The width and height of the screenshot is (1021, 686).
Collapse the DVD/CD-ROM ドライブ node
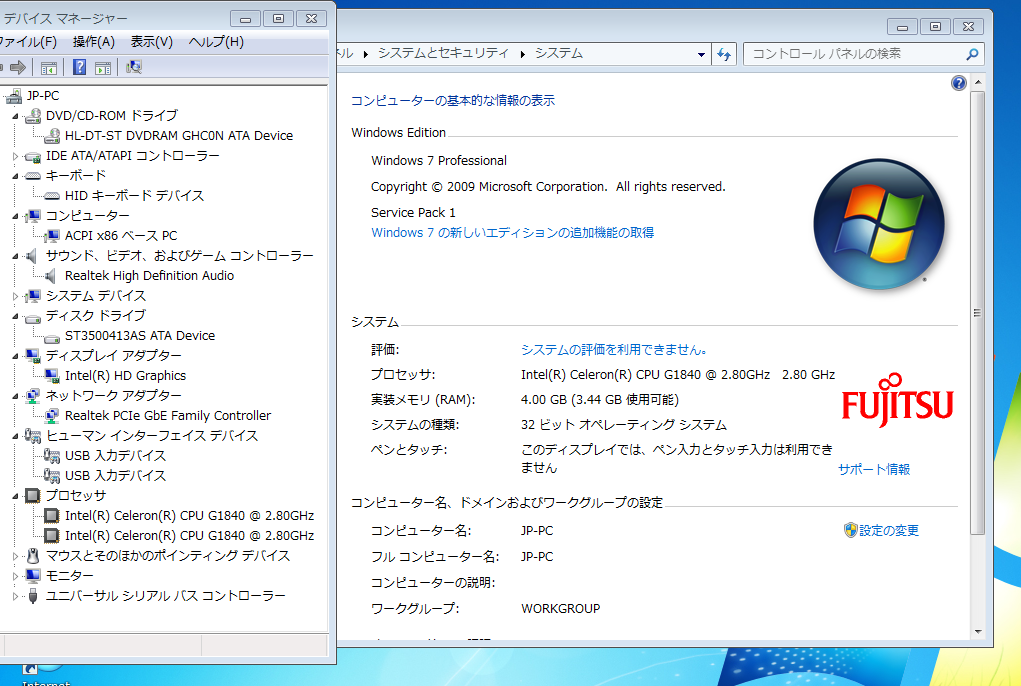click(x=16, y=117)
